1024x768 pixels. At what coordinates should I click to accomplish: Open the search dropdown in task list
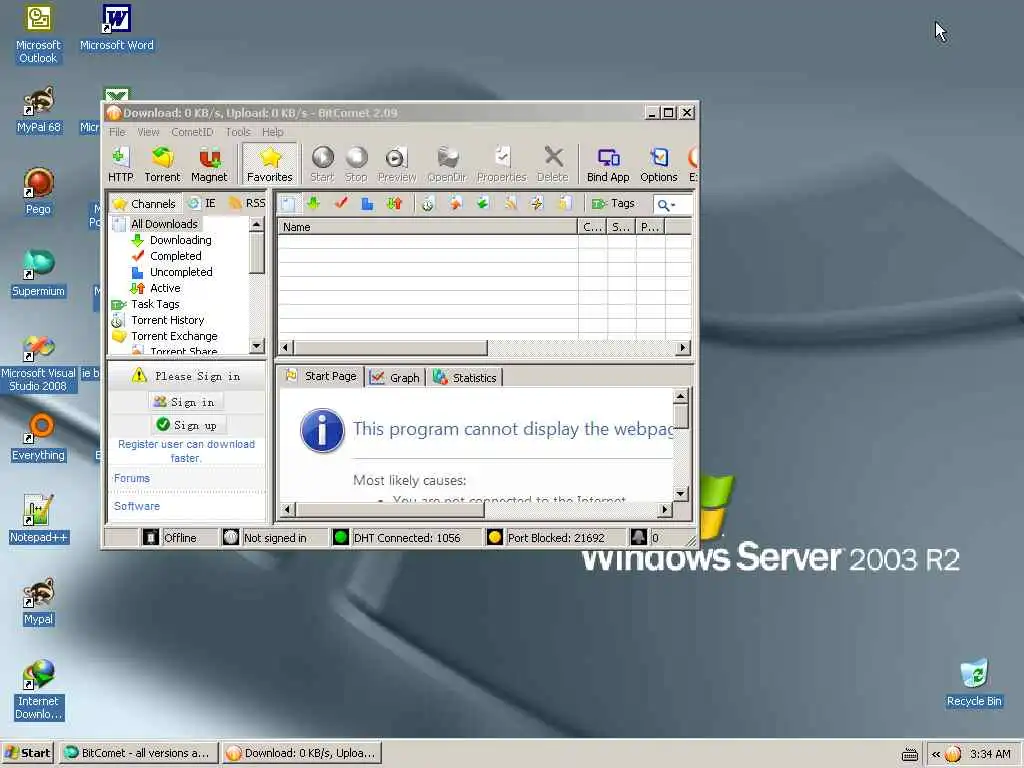666,205
